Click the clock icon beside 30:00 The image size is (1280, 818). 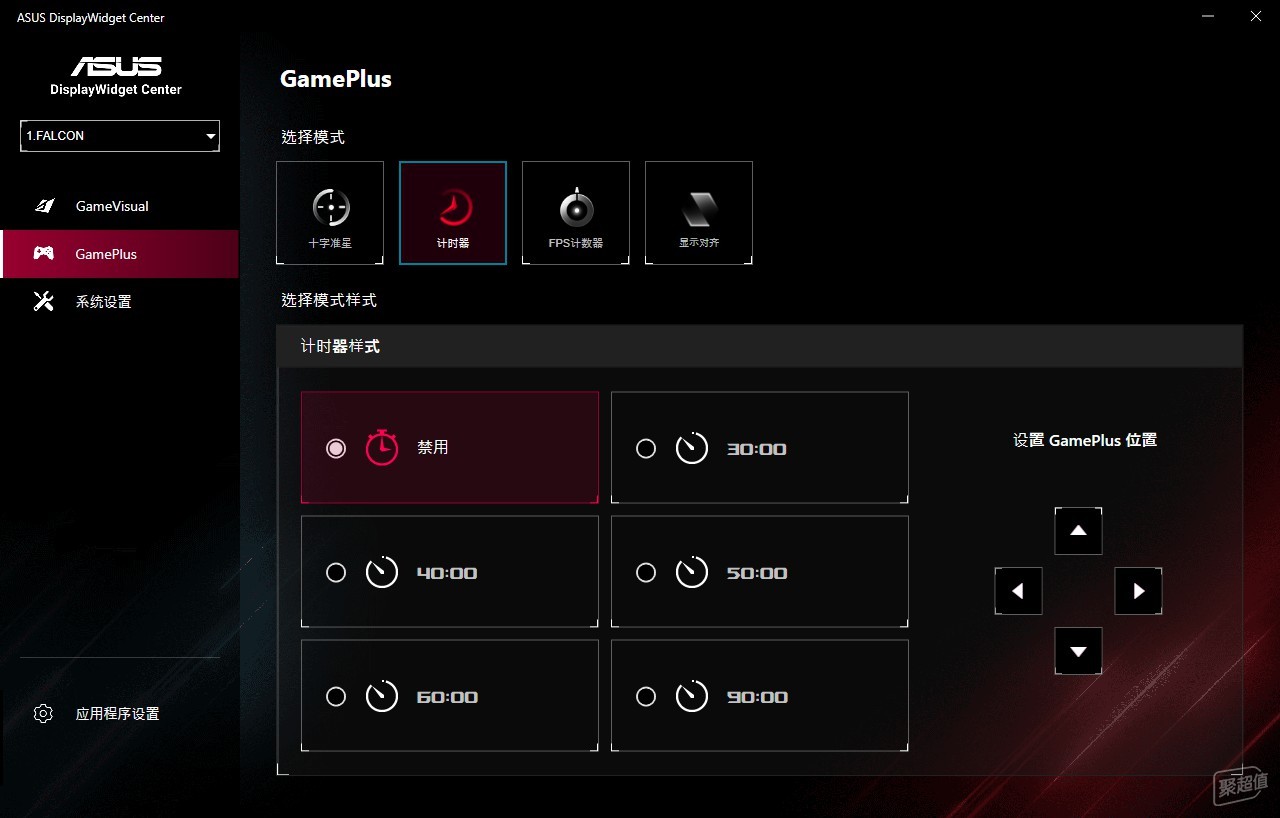tap(692, 448)
